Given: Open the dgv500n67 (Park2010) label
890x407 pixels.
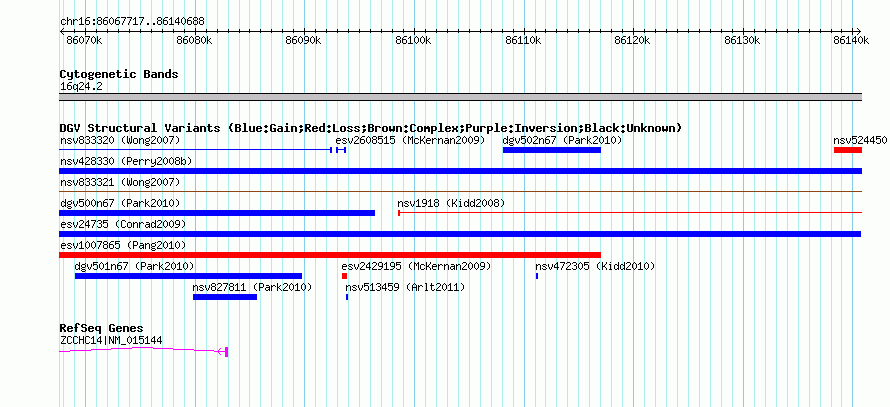Looking at the screenshot, I should (x=120, y=203).
